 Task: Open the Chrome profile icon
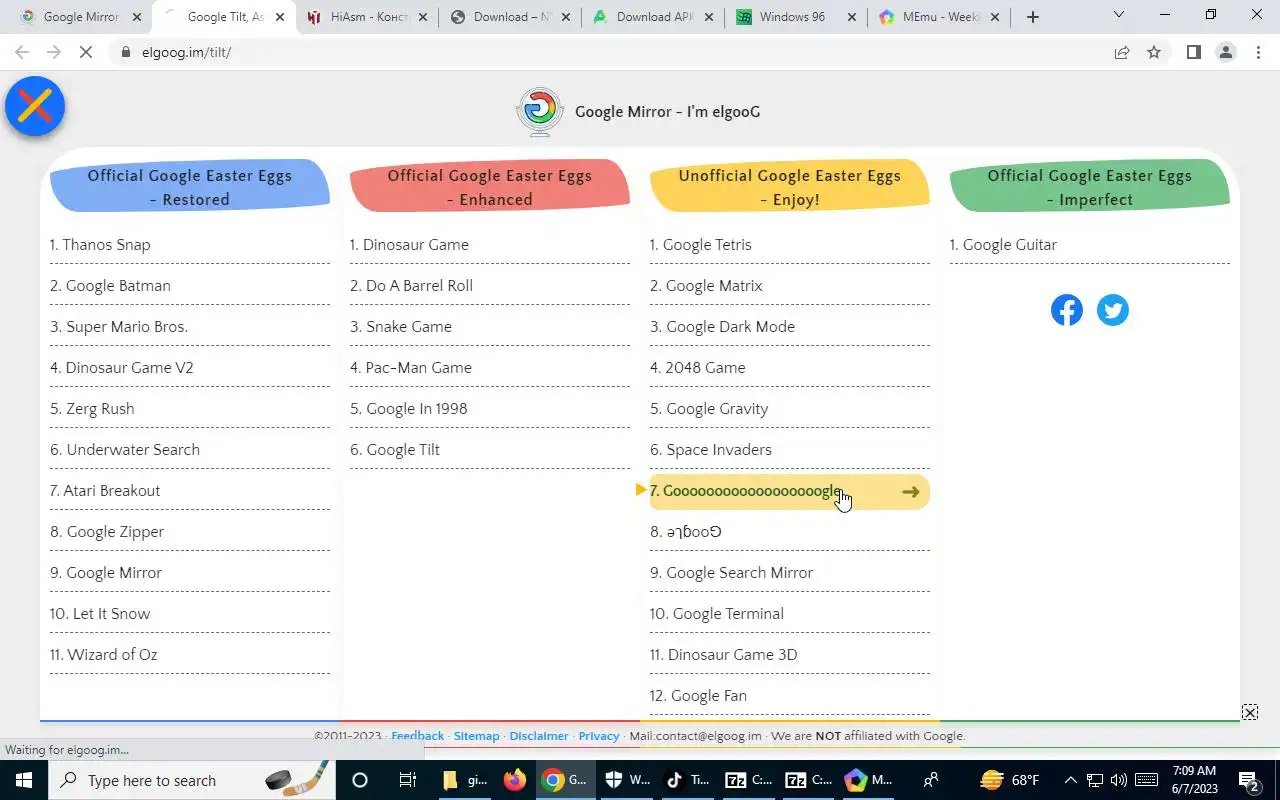[1226, 52]
